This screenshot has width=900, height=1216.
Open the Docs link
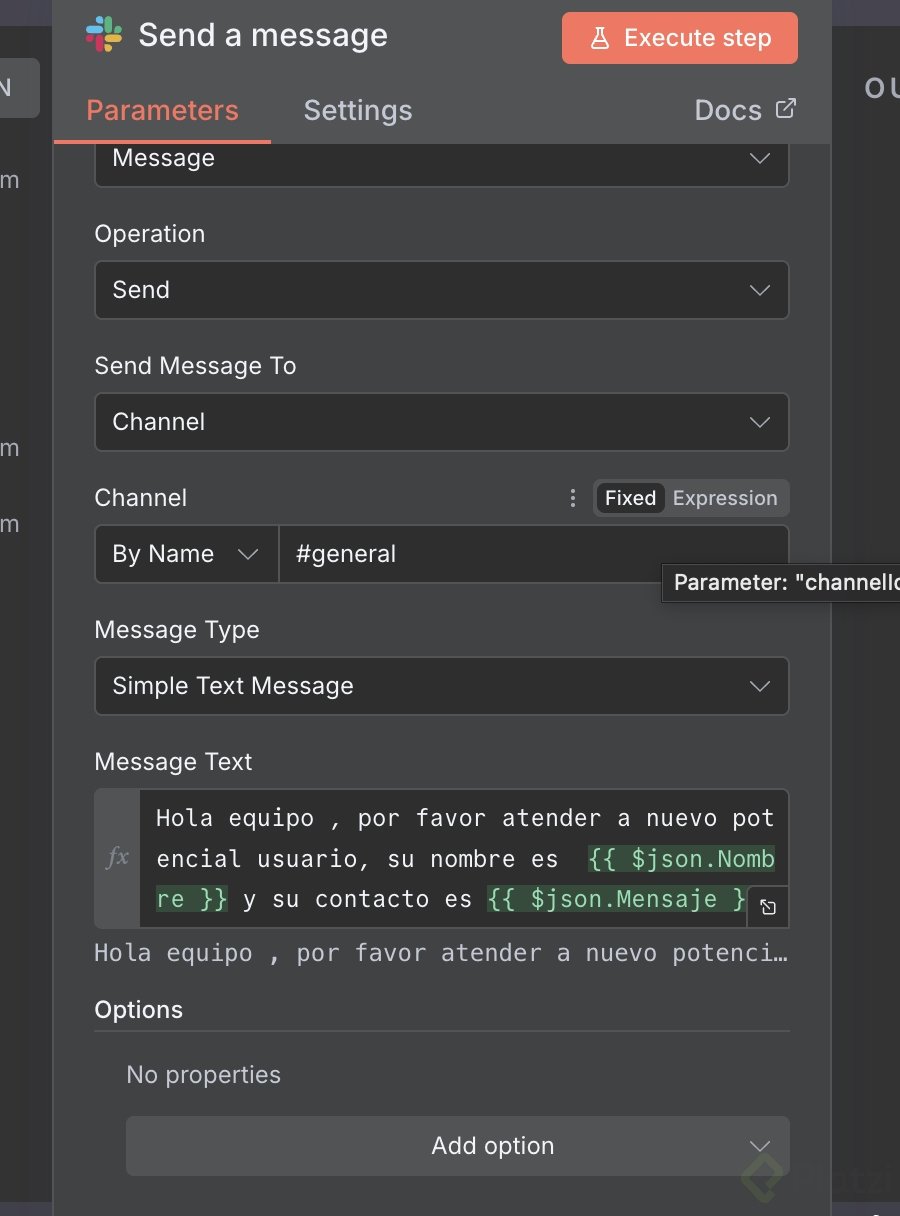point(728,110)
